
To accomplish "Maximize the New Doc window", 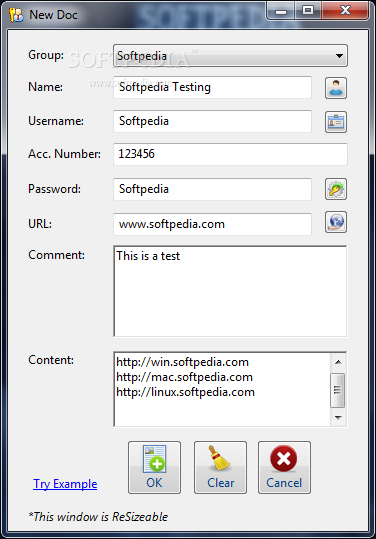I will tap(308, 11).
